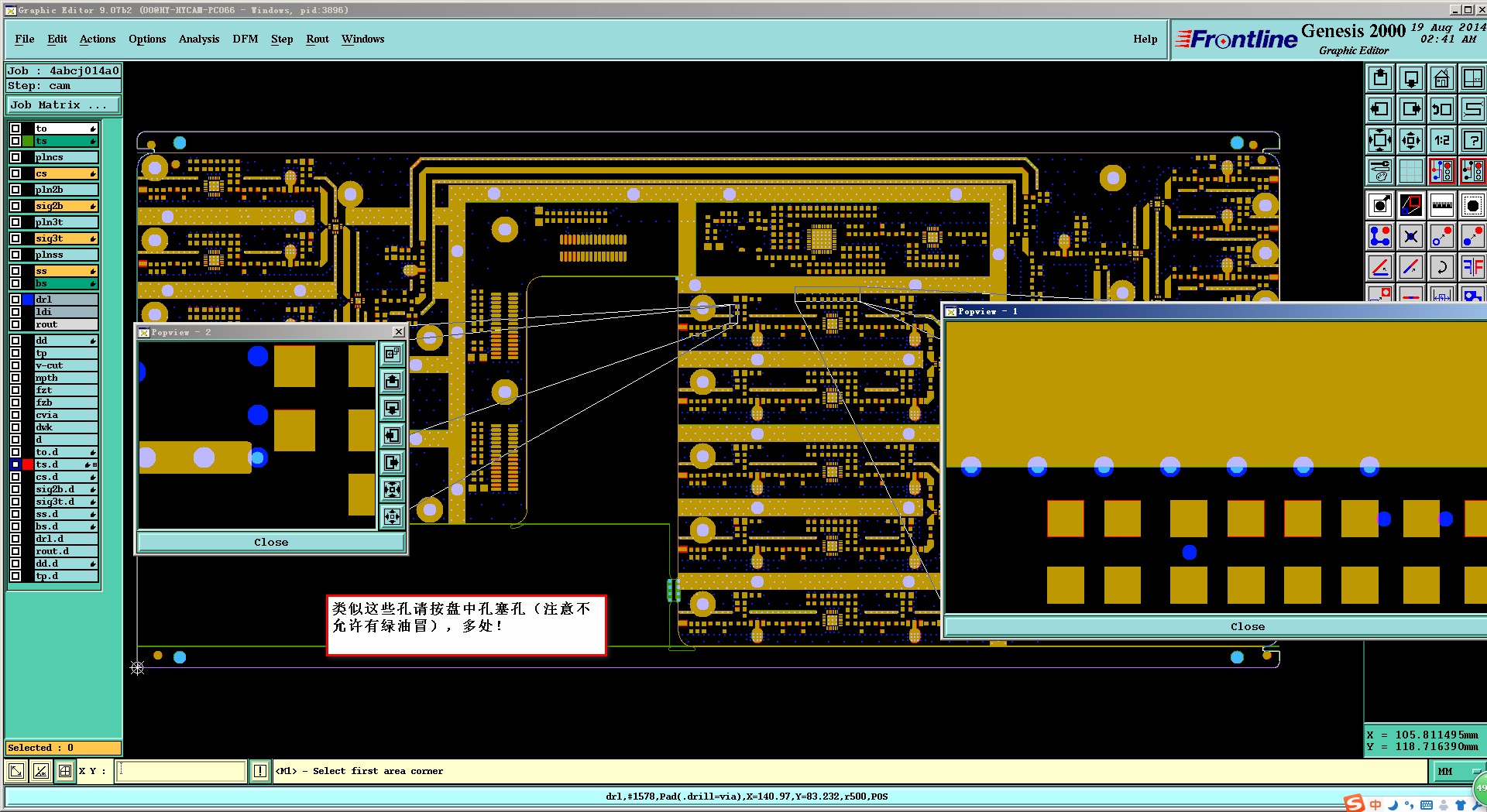
Task: Click the exclamation mark button beside coordinate field
Action: [x=260, y=771]
